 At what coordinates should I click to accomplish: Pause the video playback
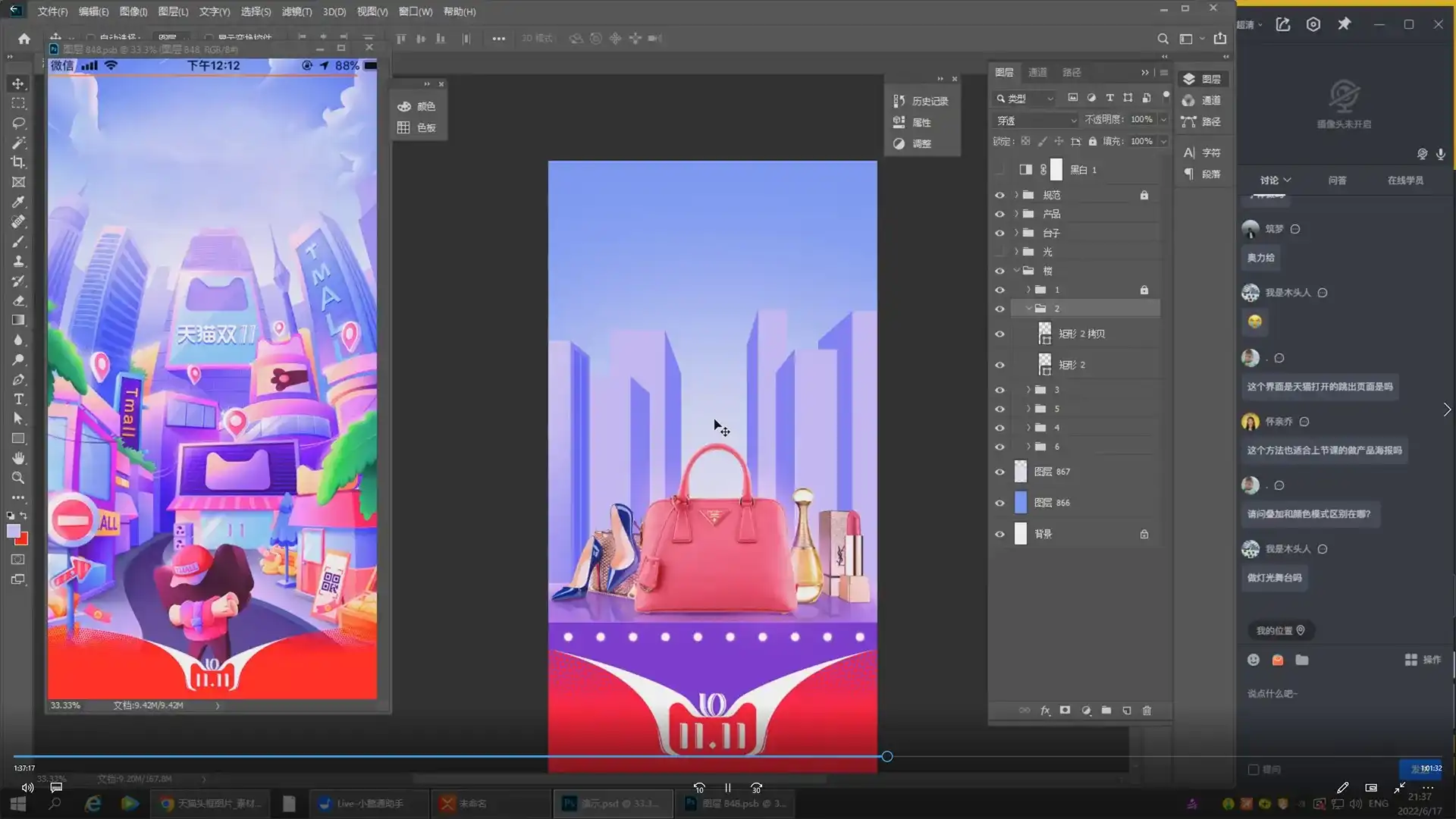(728, 788)
